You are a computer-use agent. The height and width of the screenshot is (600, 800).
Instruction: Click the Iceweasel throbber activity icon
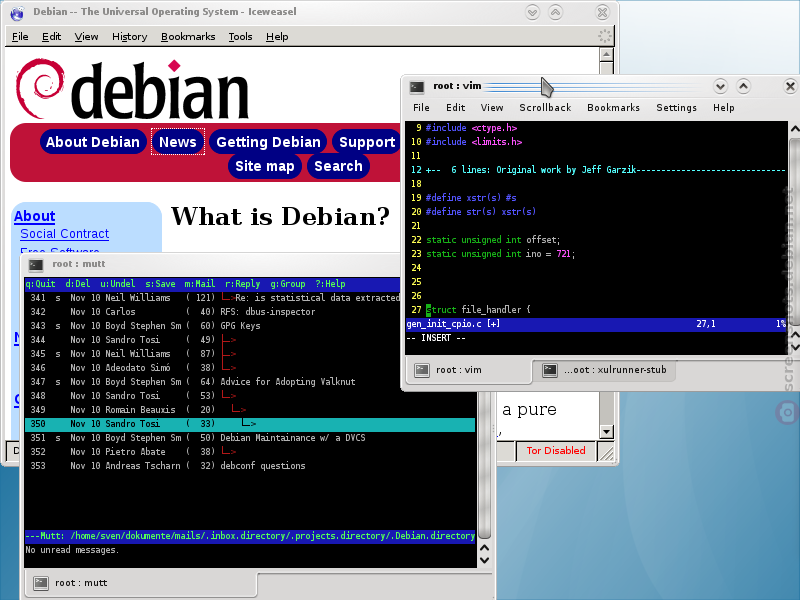coord(605,36)
